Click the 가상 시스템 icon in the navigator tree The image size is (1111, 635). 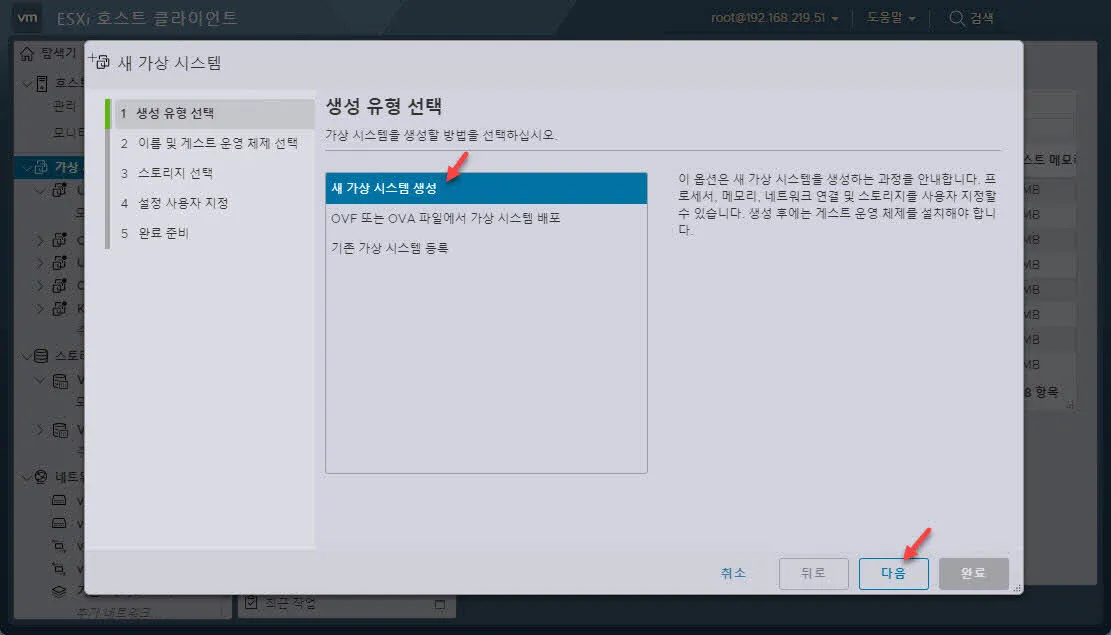[x=43, y=167]
